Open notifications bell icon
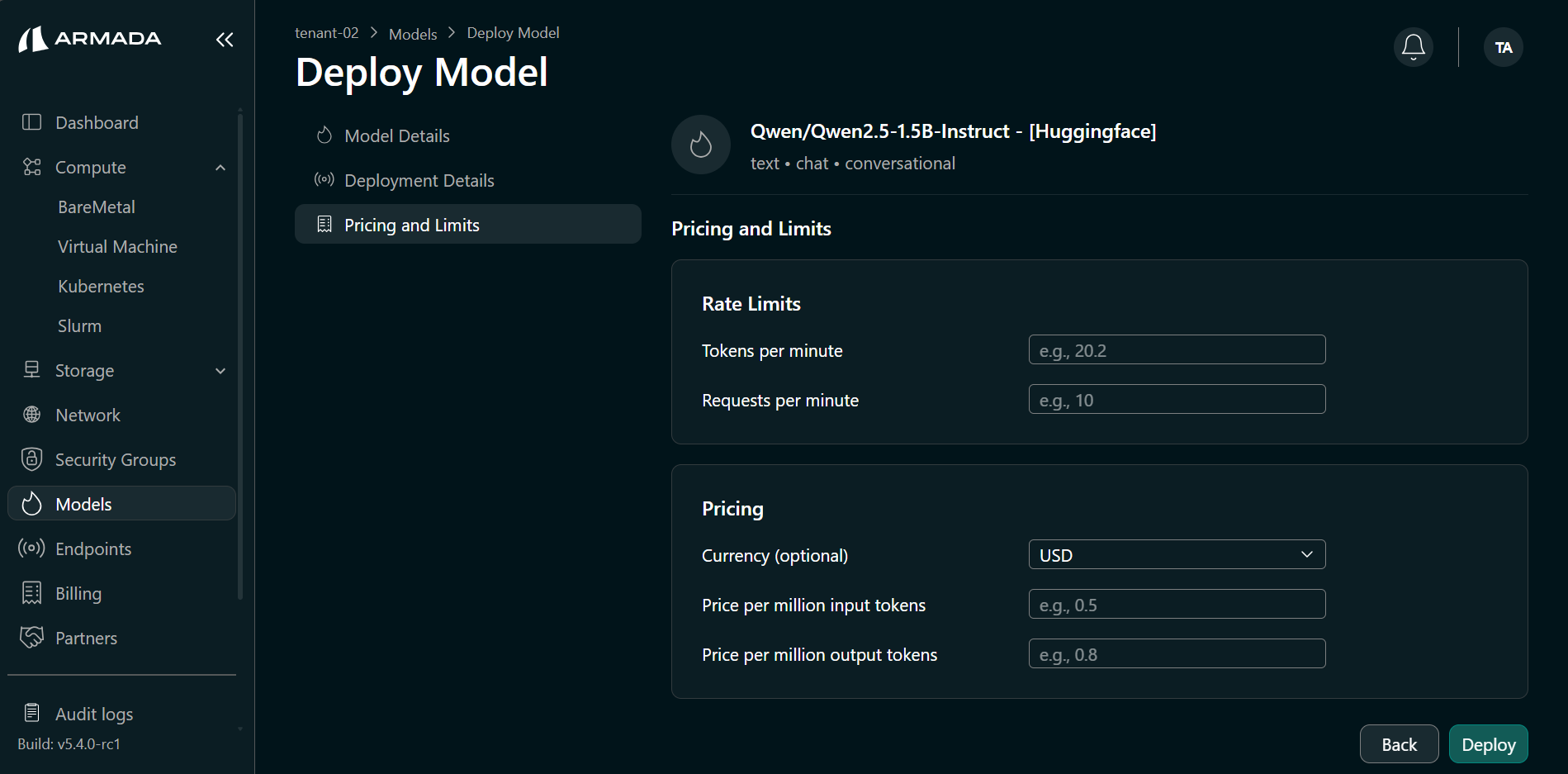Viewport: 1568px width, 774px height. (x=1414, y=47)
